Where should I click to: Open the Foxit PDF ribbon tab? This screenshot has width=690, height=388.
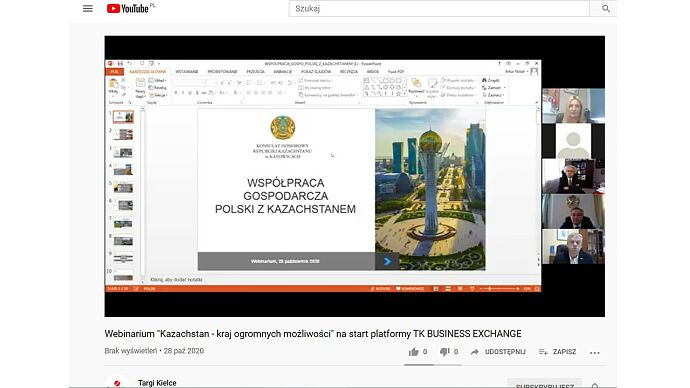396,72
